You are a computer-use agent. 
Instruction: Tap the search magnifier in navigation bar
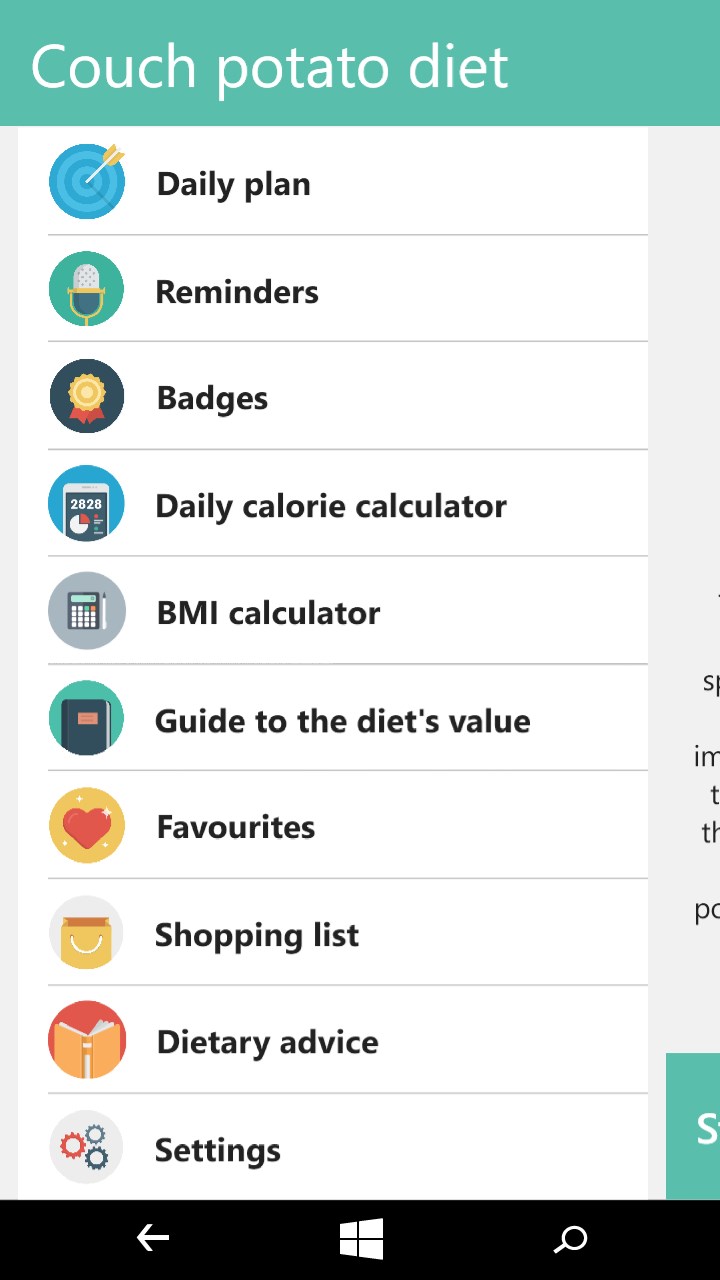[x=571, y=1240]
